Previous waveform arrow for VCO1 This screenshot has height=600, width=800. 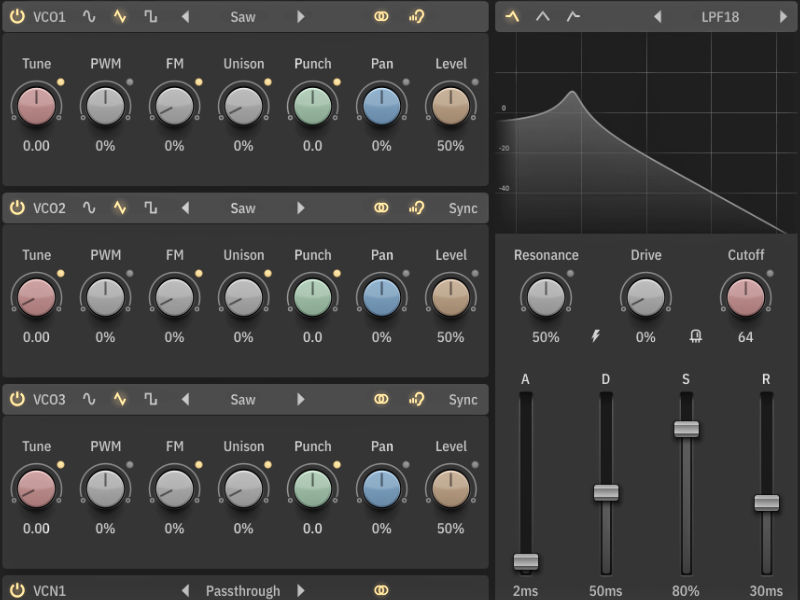185,17
